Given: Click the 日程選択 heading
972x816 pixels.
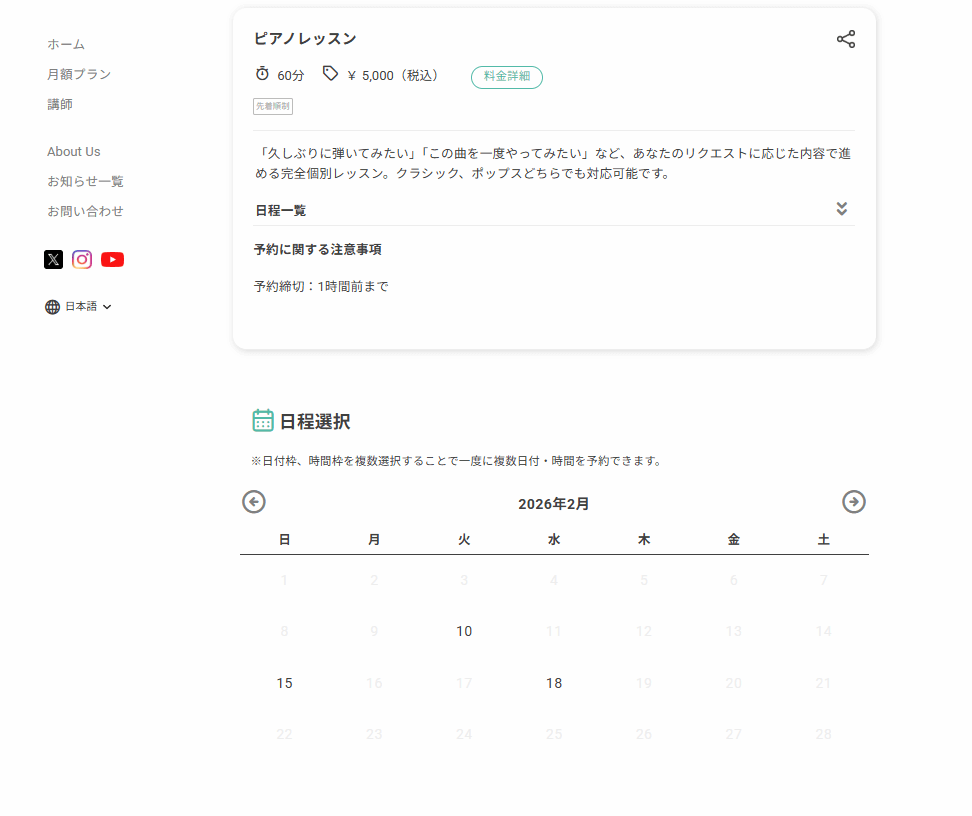Looking at the screenshot, I should pyautogui.click(x=315, y=422).
